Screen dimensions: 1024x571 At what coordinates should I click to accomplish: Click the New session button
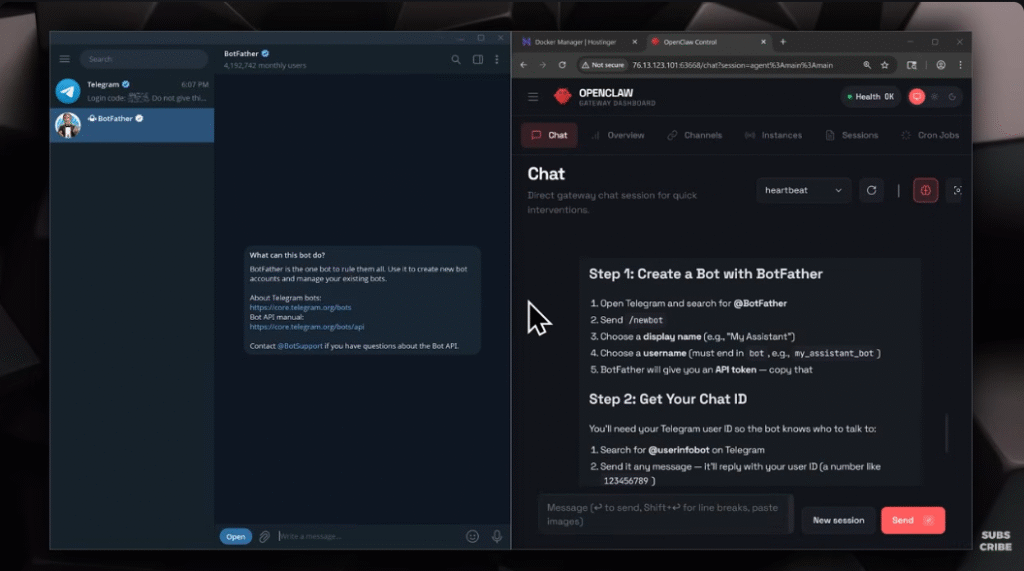839,520
